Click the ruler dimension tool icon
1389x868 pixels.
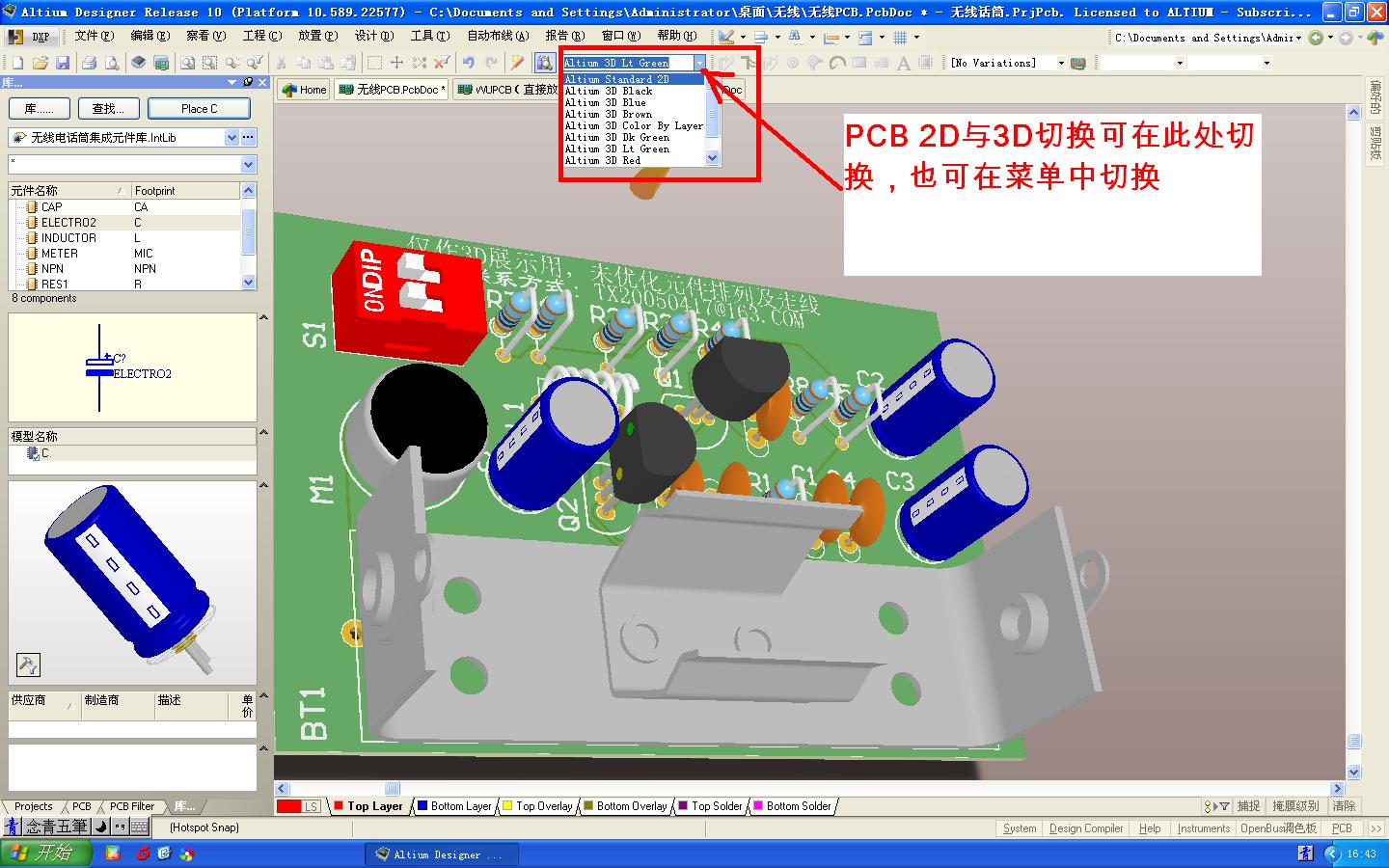pyautogui.click(x=831, y=38)
